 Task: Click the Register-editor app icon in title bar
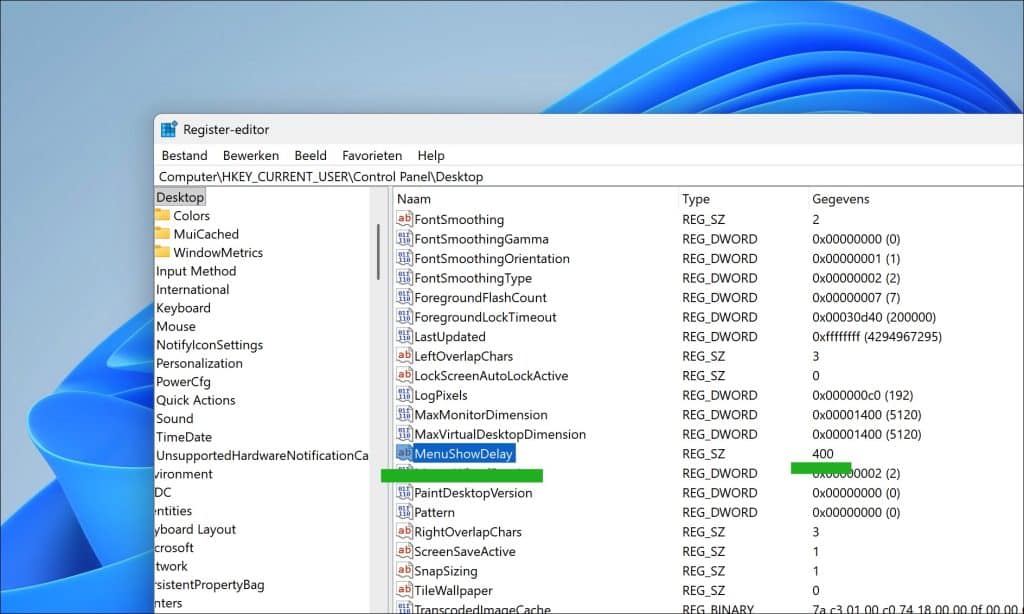pyautogui.click(x=169, y=129)
